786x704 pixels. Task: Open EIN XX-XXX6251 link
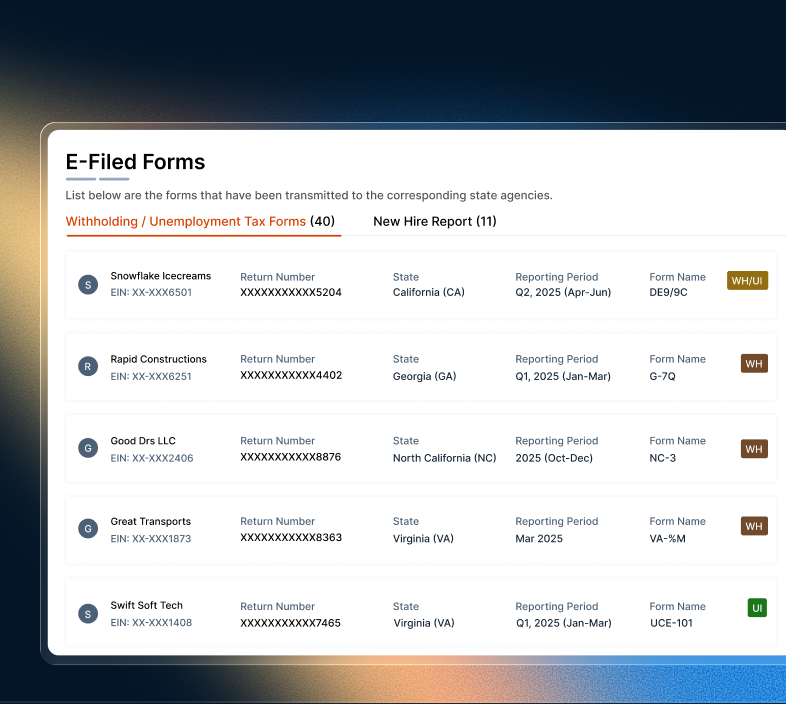[151, 377]
